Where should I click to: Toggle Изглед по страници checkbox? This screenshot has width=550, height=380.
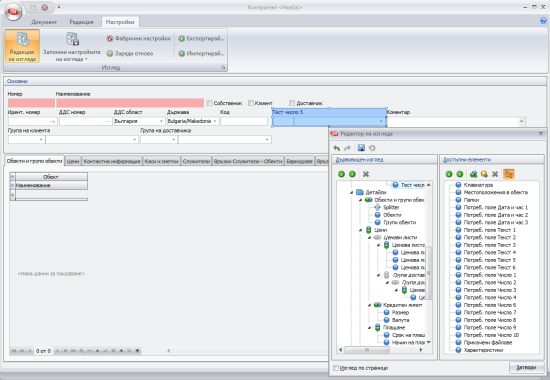point(336,368)
